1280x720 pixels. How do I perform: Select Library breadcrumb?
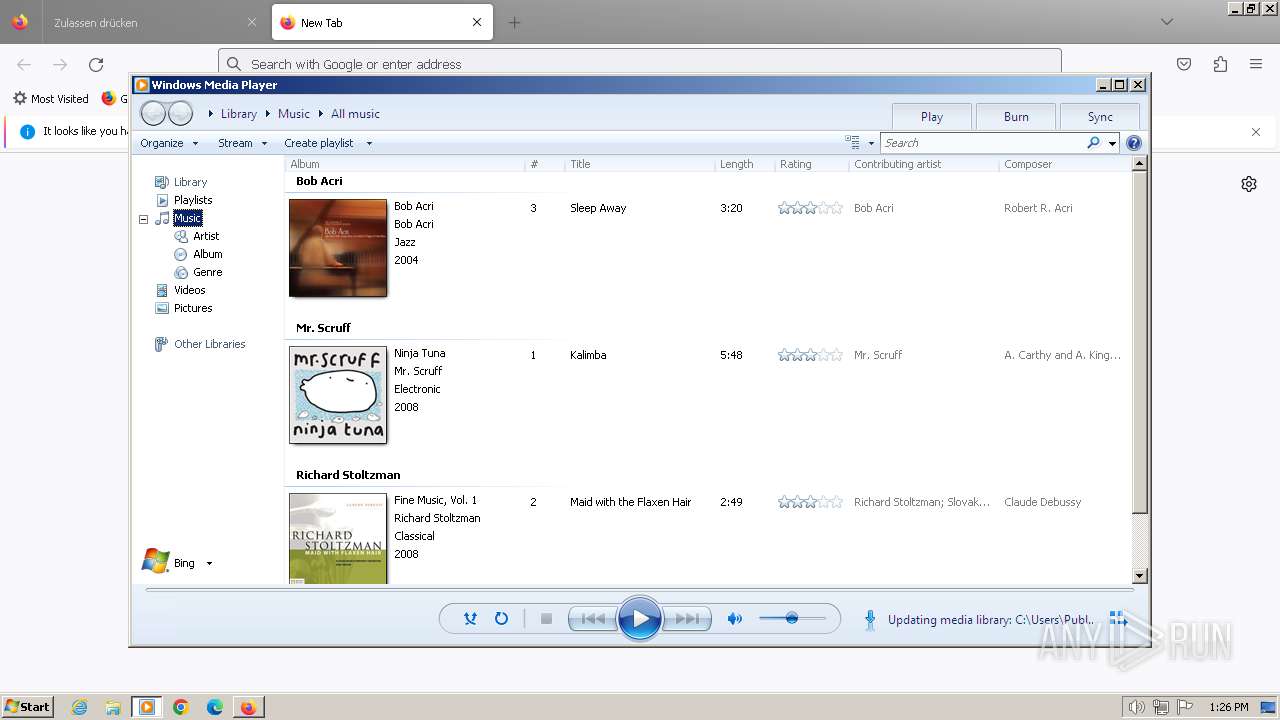239,114
